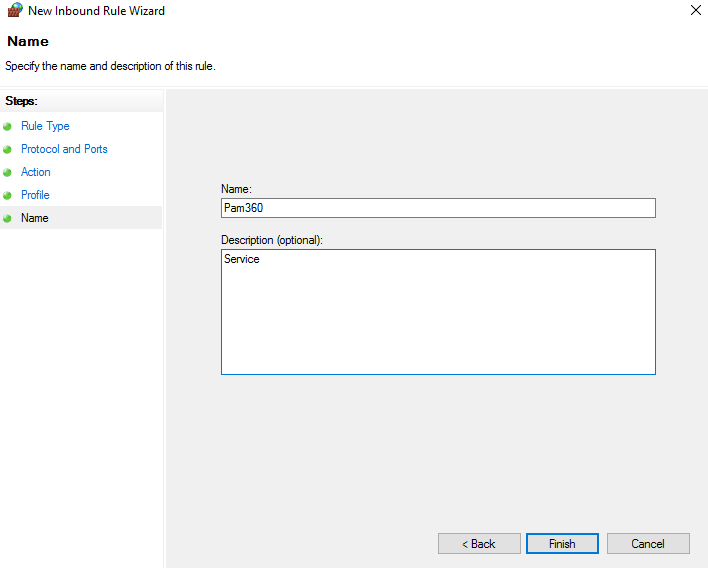
Task: Jump to the Action step
Action: pyautogui.click(x=36, y=172)
